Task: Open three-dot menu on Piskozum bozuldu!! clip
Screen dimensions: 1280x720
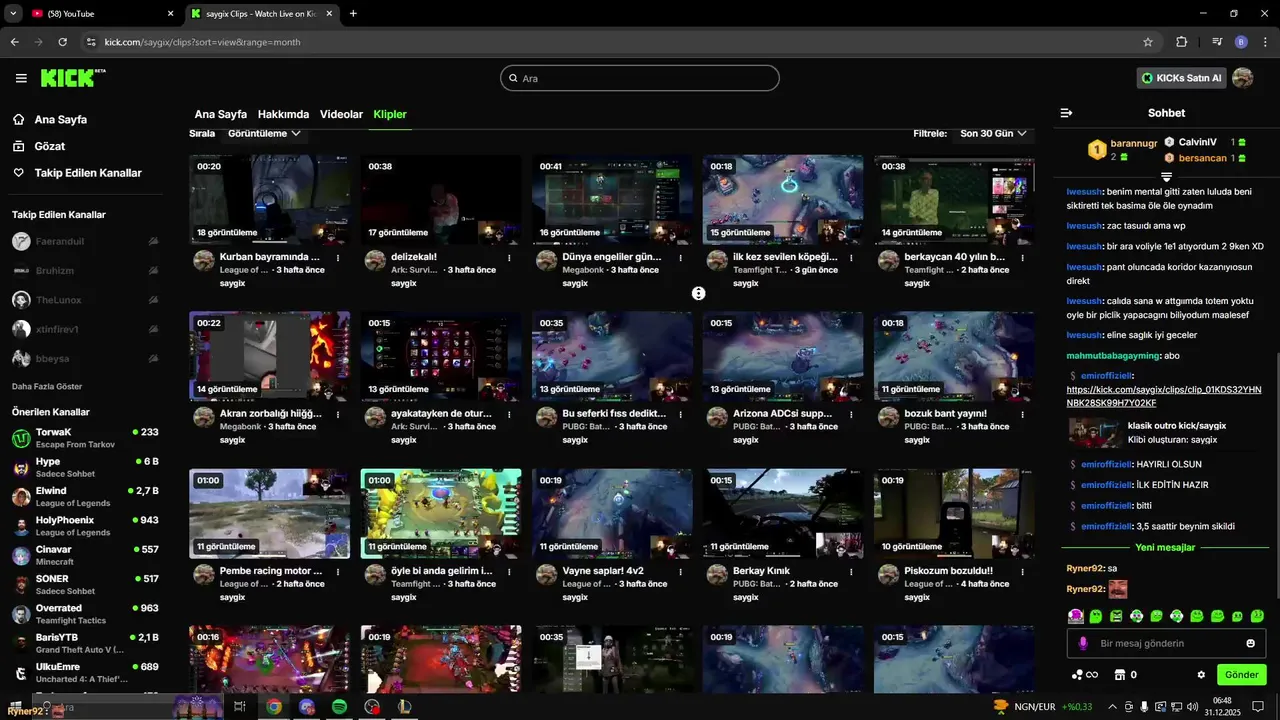Action: tap(1022, 571)
